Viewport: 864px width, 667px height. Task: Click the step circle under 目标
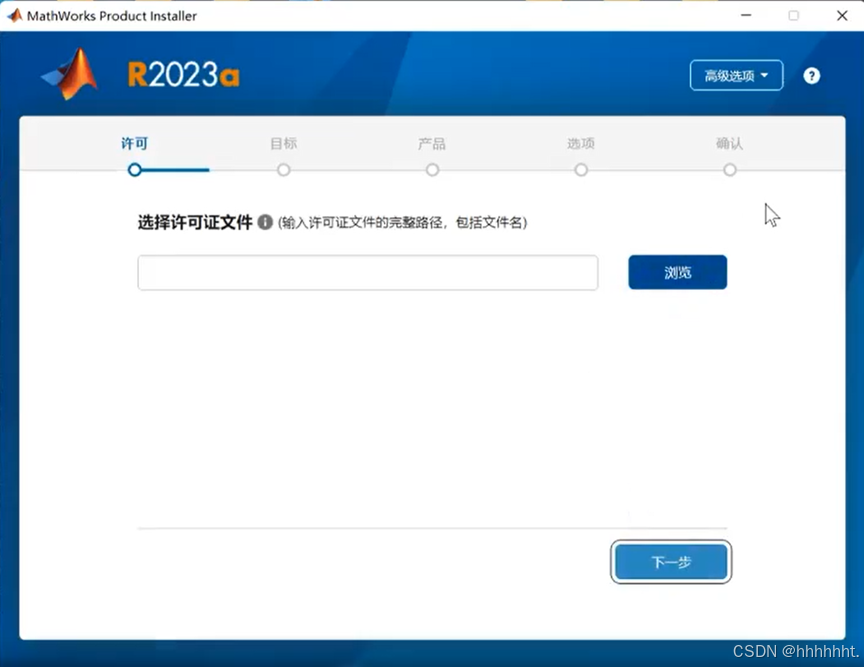click(284, 170)
